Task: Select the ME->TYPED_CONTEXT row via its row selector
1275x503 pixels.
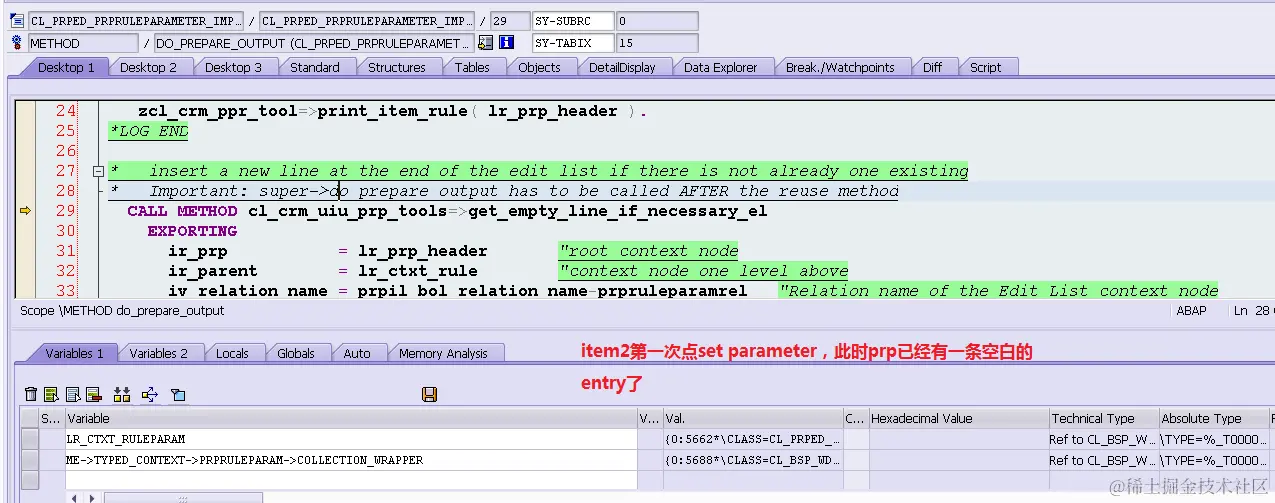Action: pos(30,460)
